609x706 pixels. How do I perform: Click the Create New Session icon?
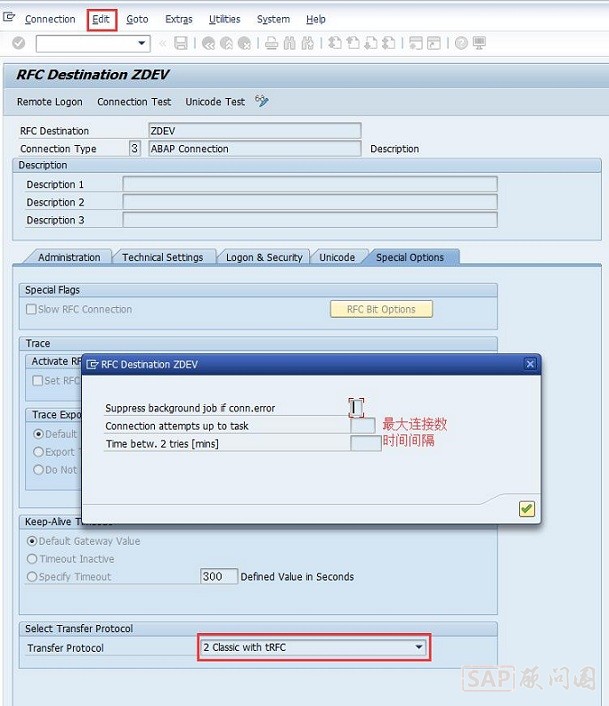pyautogui.click(x=416, y=43)
